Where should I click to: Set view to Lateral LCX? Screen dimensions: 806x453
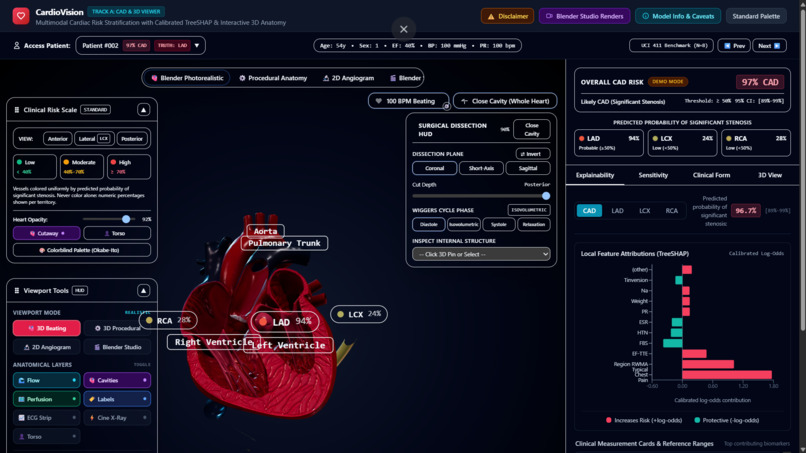pyautogui.click(x=94, y=139)
